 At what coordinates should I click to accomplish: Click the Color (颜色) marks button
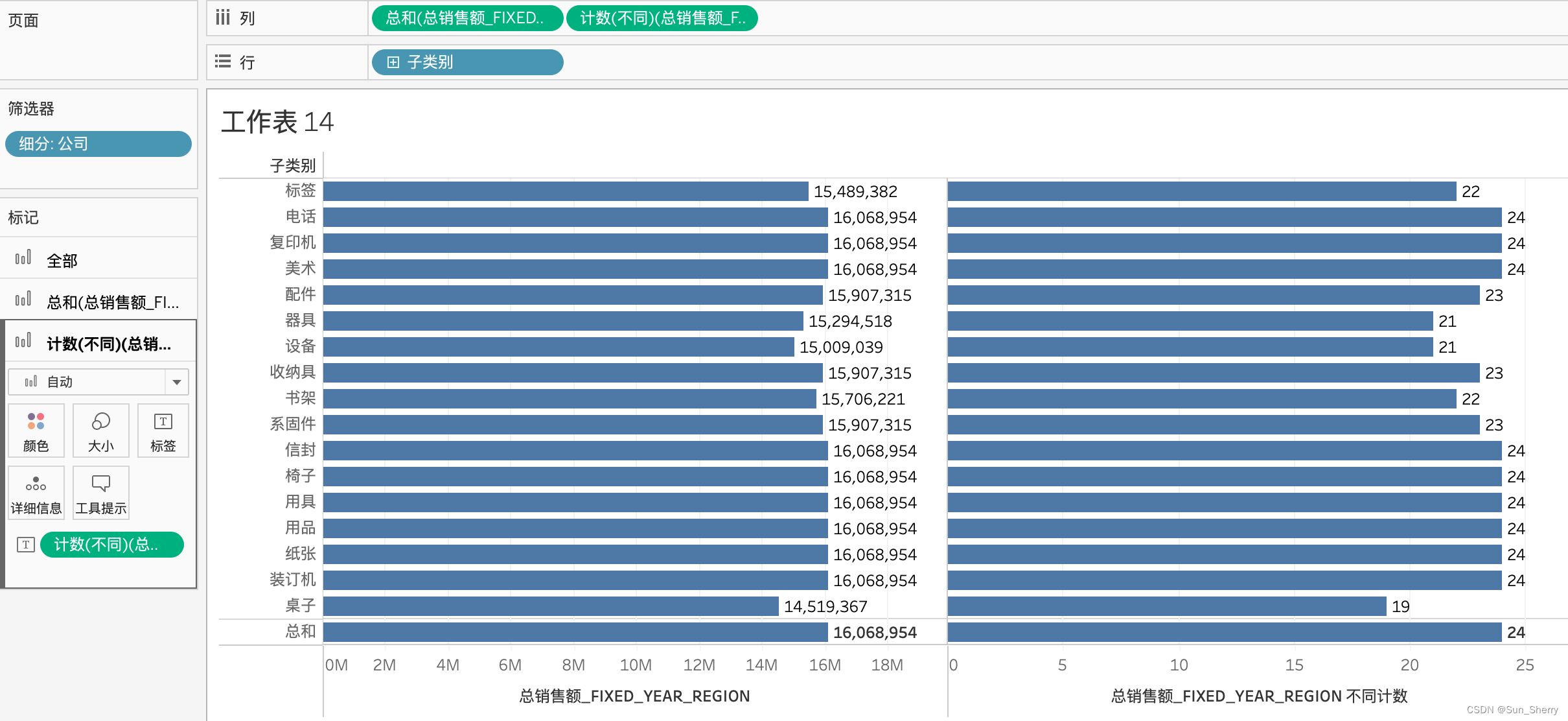tap(36, 431)
